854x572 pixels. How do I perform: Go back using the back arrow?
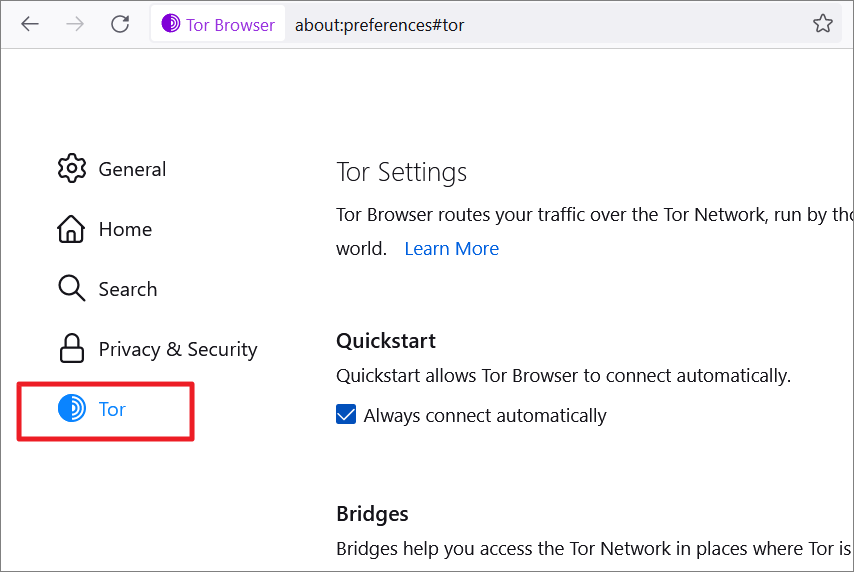[x=30, y=24]
